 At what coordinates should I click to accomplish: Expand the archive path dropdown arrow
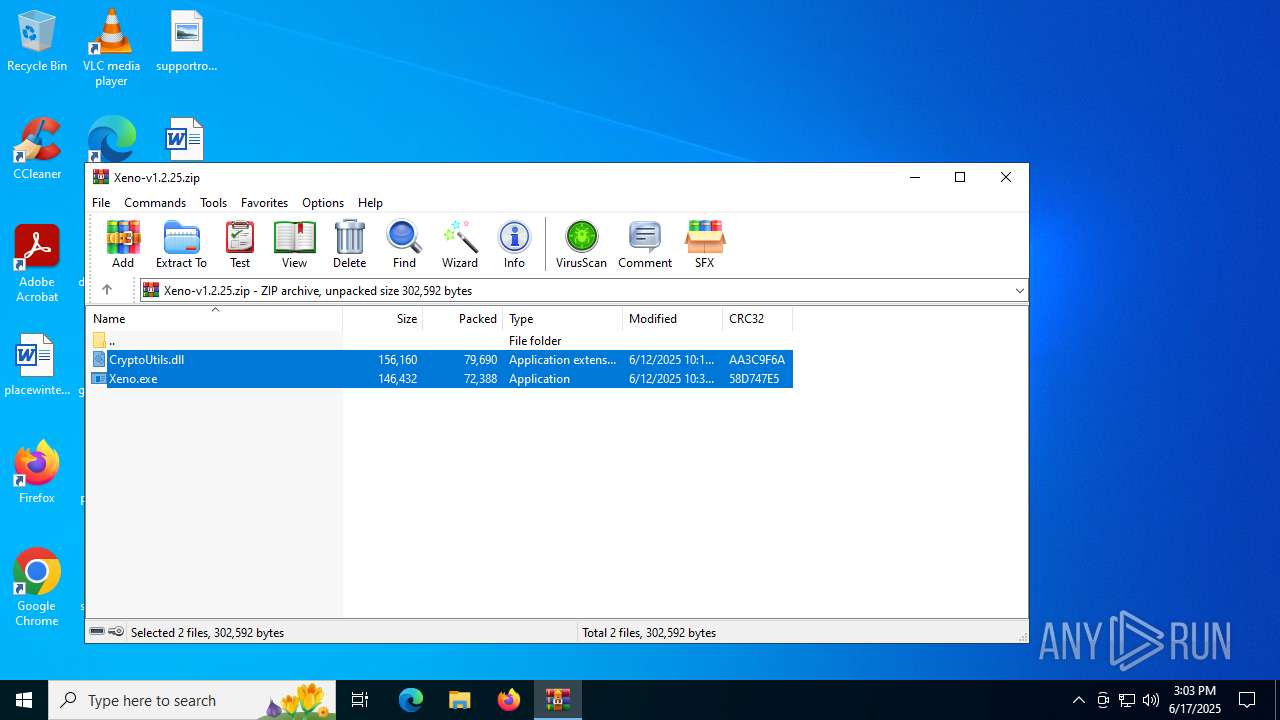pos(1019,291)
